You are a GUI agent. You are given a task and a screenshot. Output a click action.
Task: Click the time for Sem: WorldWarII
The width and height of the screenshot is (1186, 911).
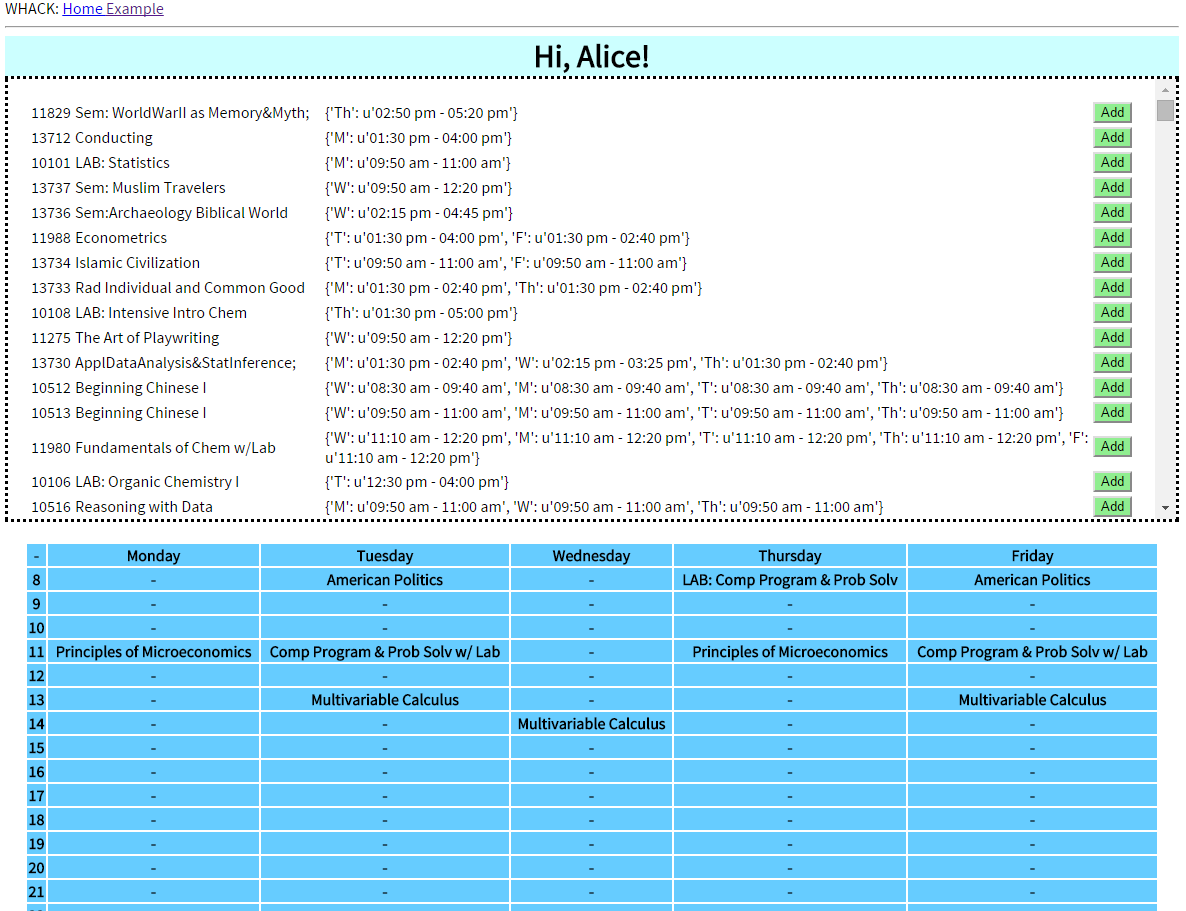tap(421, 113)
